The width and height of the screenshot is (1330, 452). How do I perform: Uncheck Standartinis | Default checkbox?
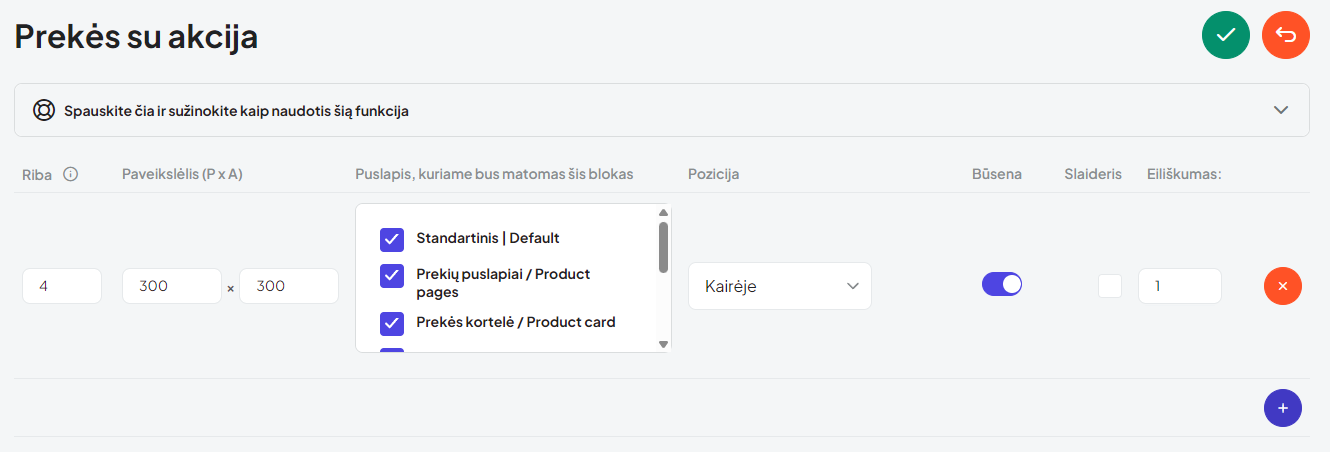tap(392, 239)
